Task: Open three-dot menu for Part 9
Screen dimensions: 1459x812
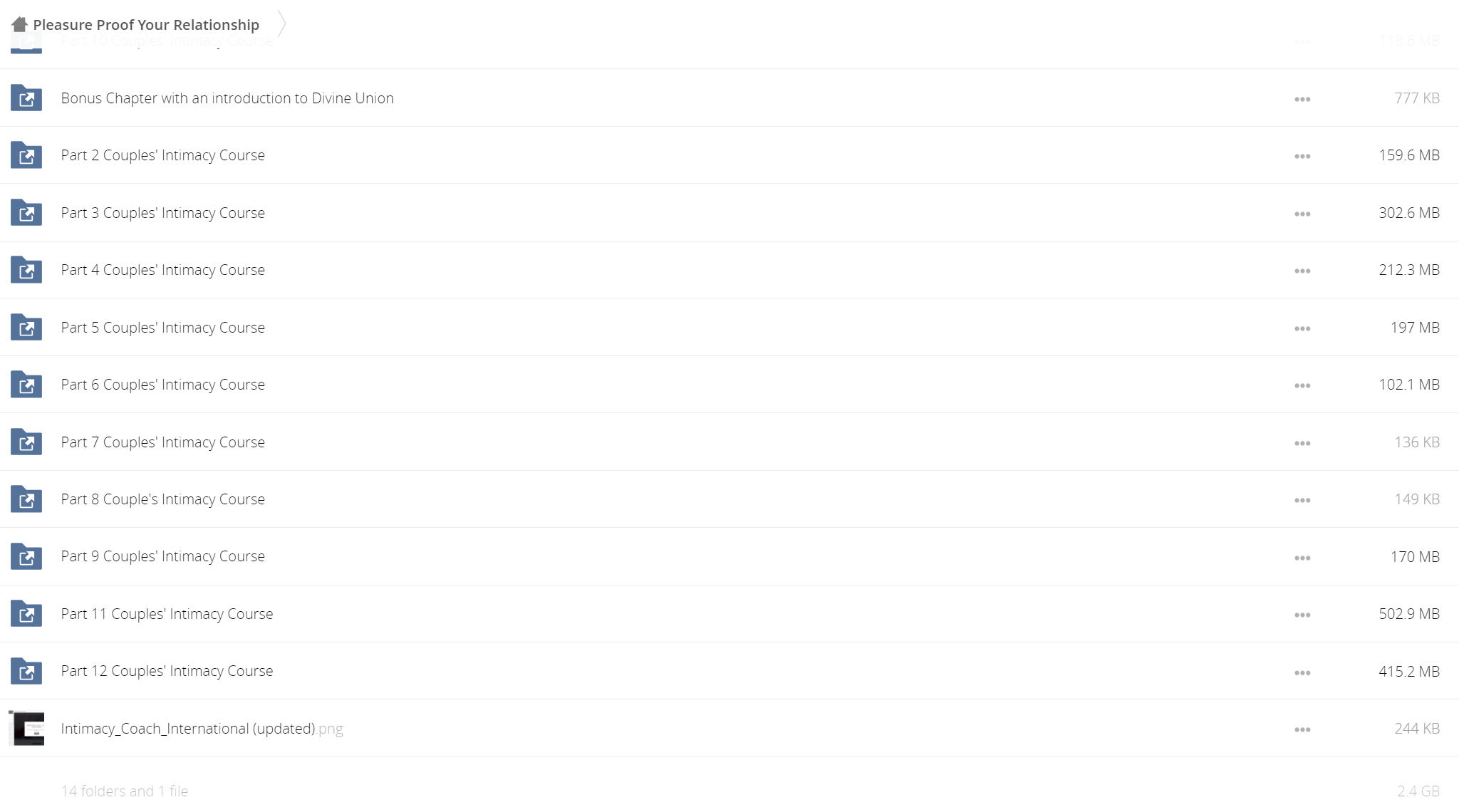Action: tap(1302, 558)
